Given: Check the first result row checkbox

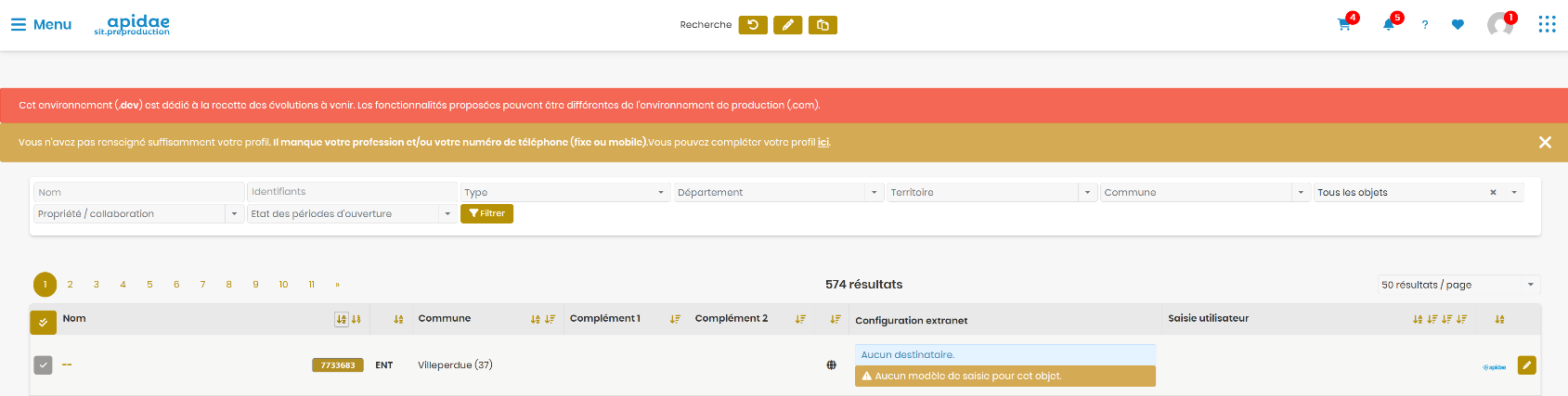Looking at the screenshot, I should [x=43, y=365].
